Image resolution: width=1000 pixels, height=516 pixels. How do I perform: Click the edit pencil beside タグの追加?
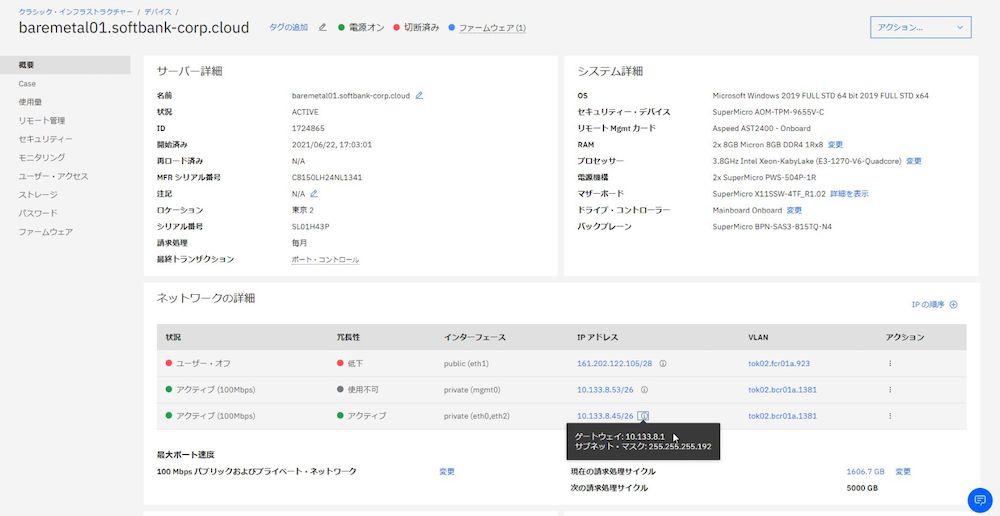[322, 27]
